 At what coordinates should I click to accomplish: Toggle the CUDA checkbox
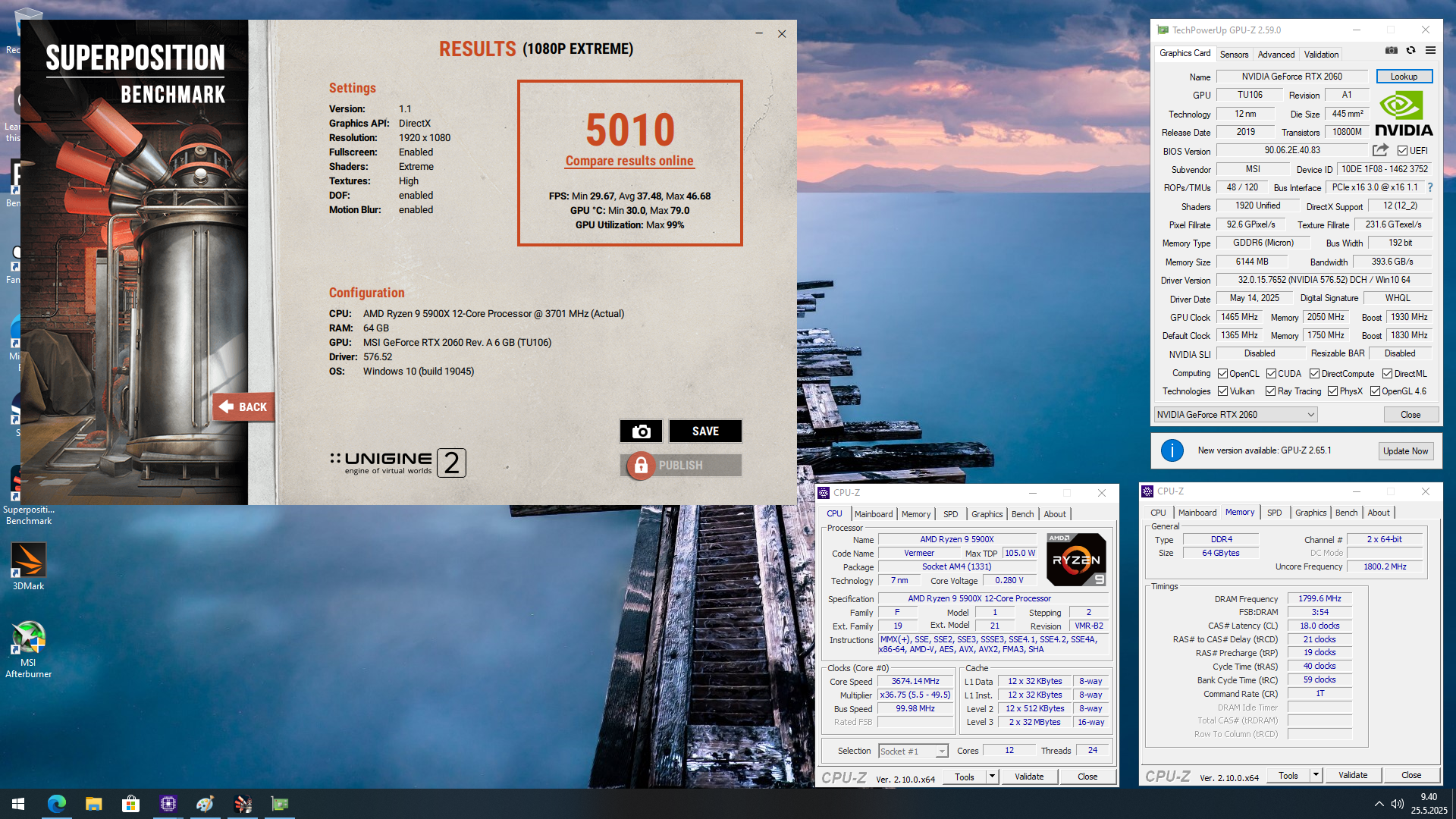click(x=1271, y=374)
